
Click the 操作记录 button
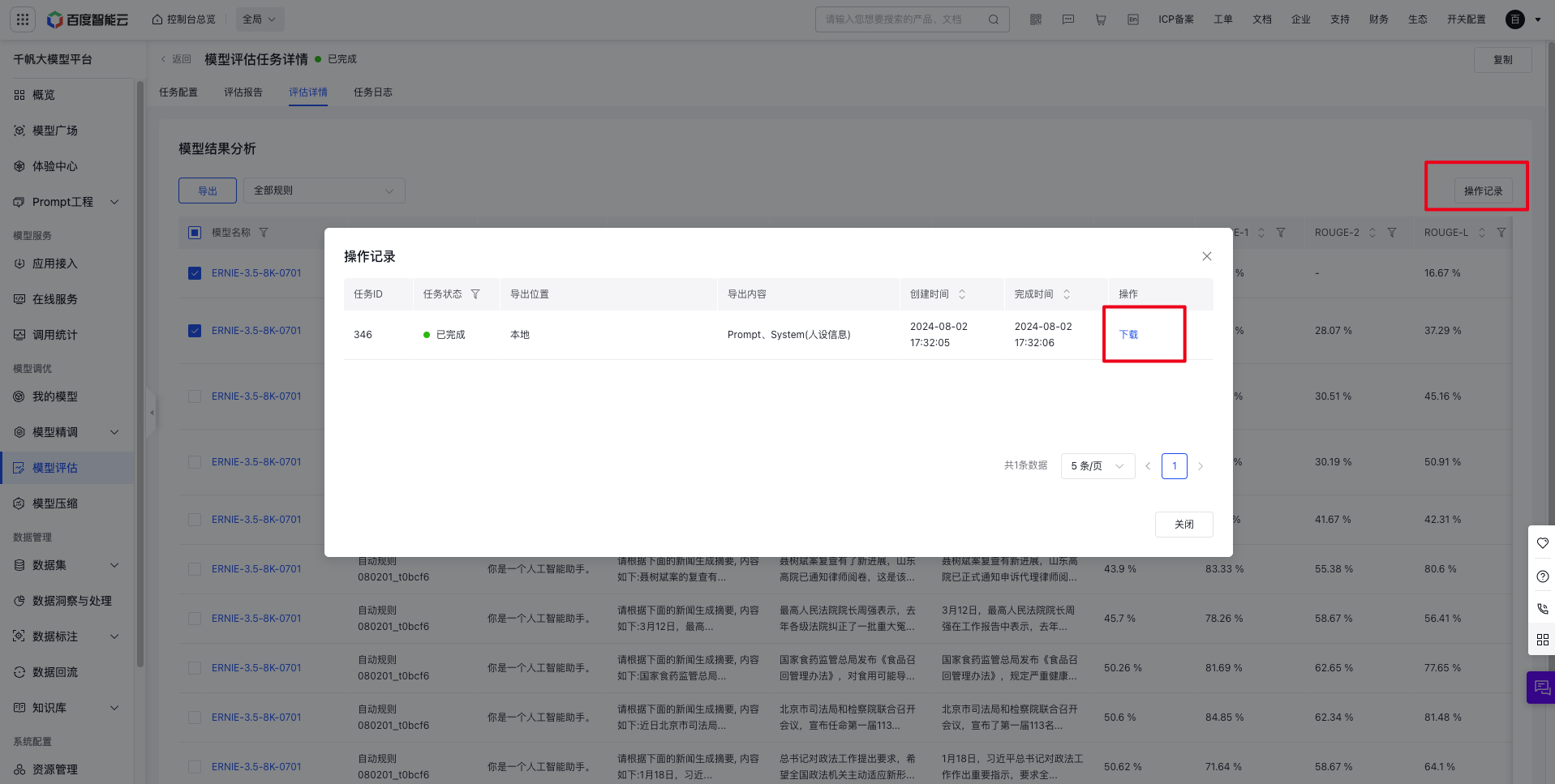pyautogui.click(x=1483, y=191)
